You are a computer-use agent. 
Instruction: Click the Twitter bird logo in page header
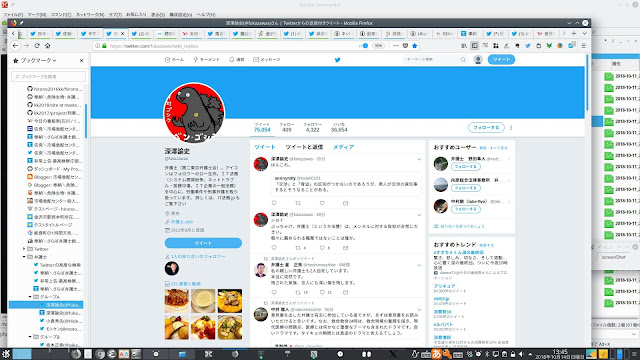(x=338, y=60)
